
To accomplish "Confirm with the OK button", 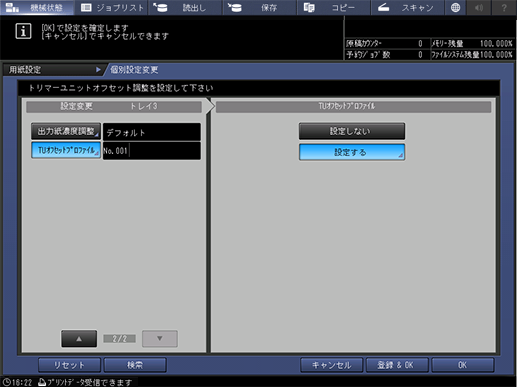I will click(463, 365).
